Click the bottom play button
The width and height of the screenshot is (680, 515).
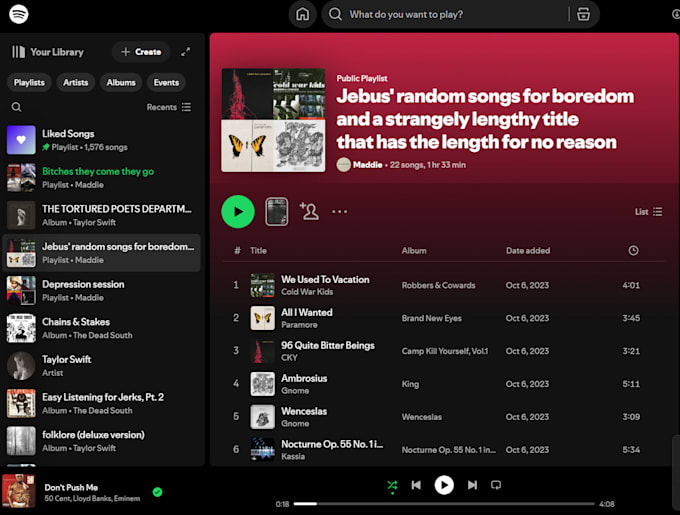tap(444, 485)
